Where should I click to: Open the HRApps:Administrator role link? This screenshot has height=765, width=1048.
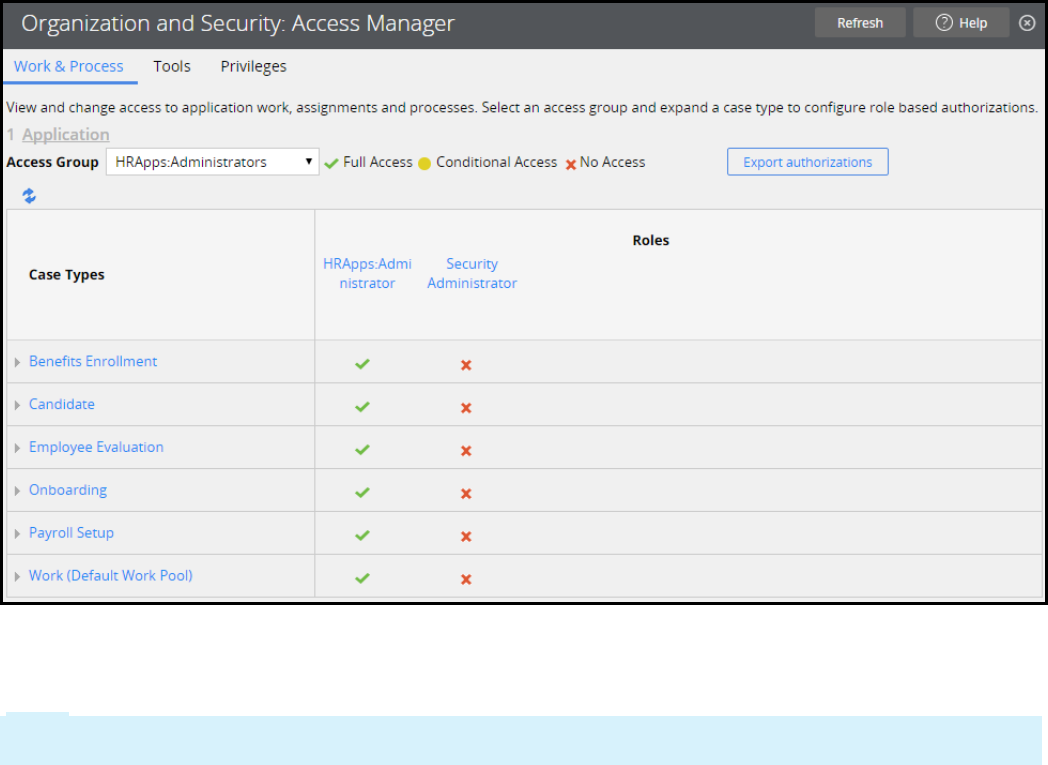tap(367, 273)
